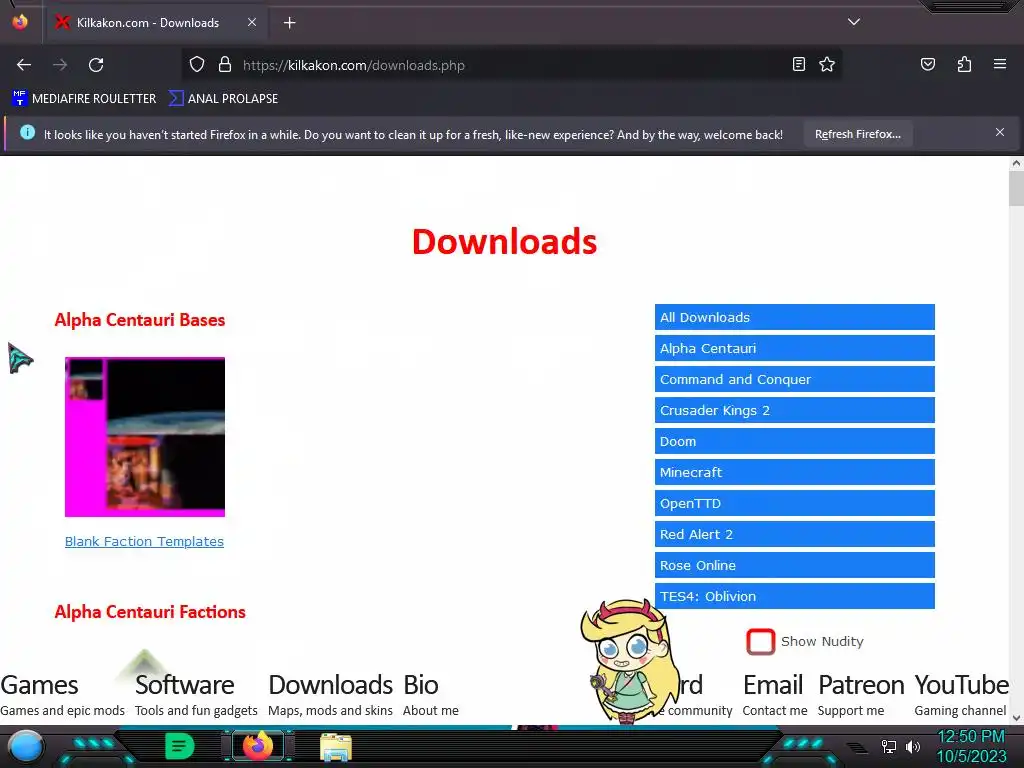Go to the Software section link
Viewport: 1024px width, 768px height.
[x=196, y=695]
